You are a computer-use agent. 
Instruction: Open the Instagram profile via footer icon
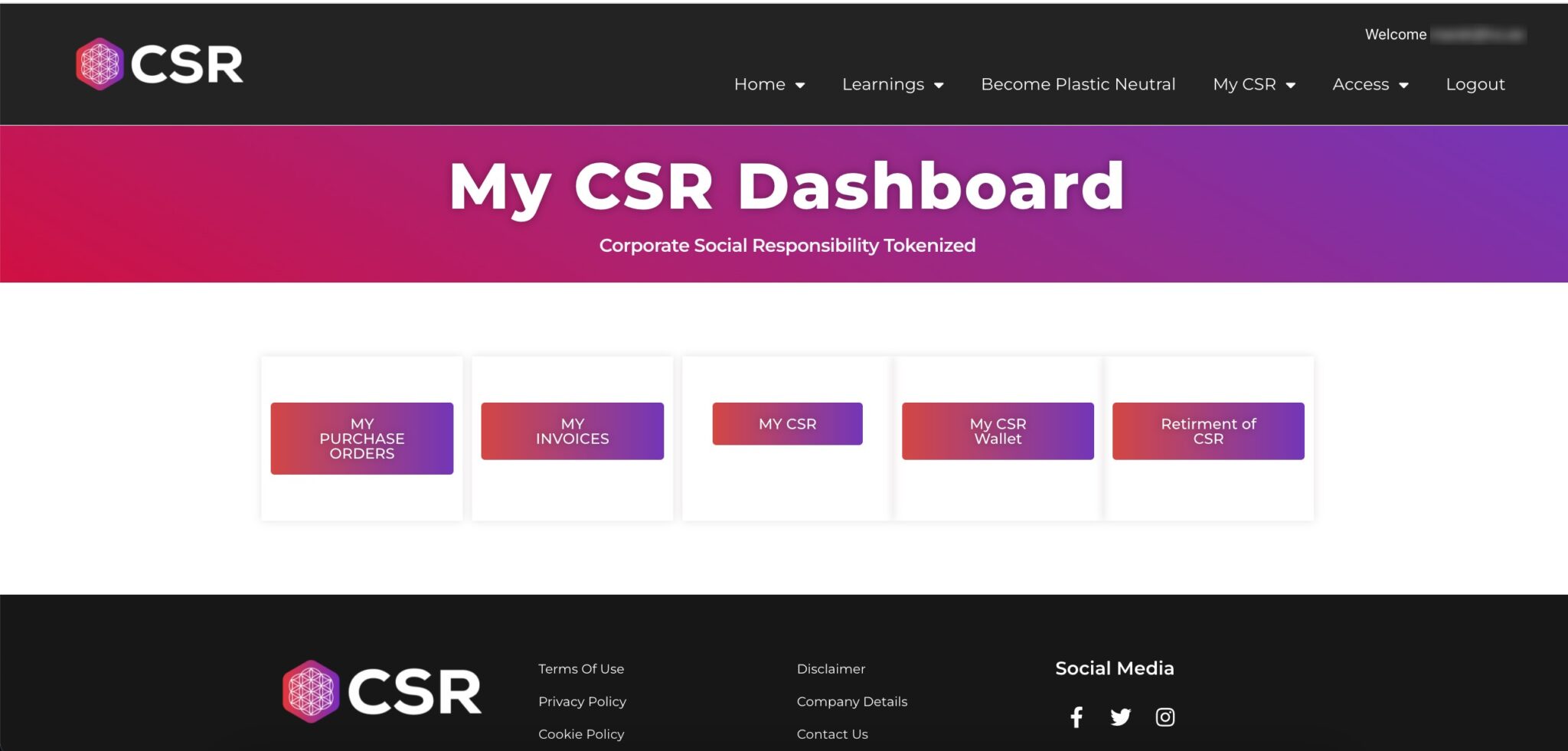(1165, 717)
